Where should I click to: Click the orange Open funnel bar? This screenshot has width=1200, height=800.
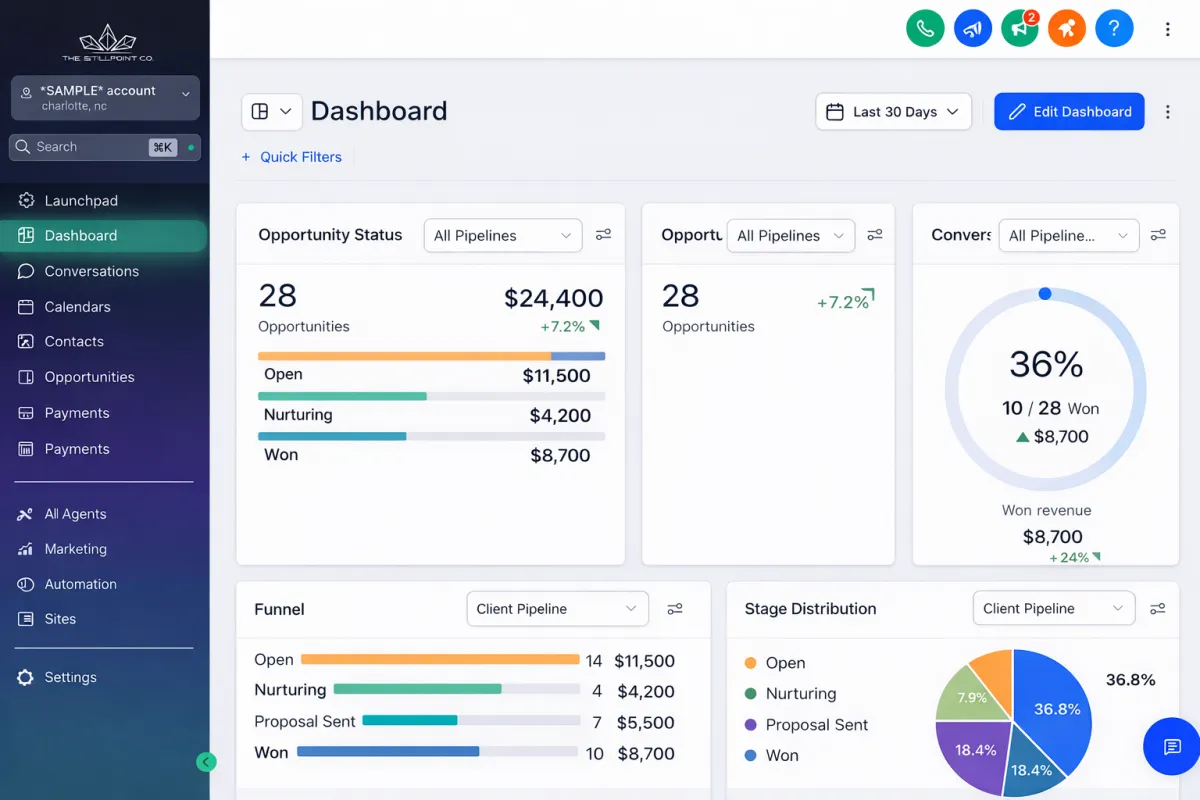440,660
